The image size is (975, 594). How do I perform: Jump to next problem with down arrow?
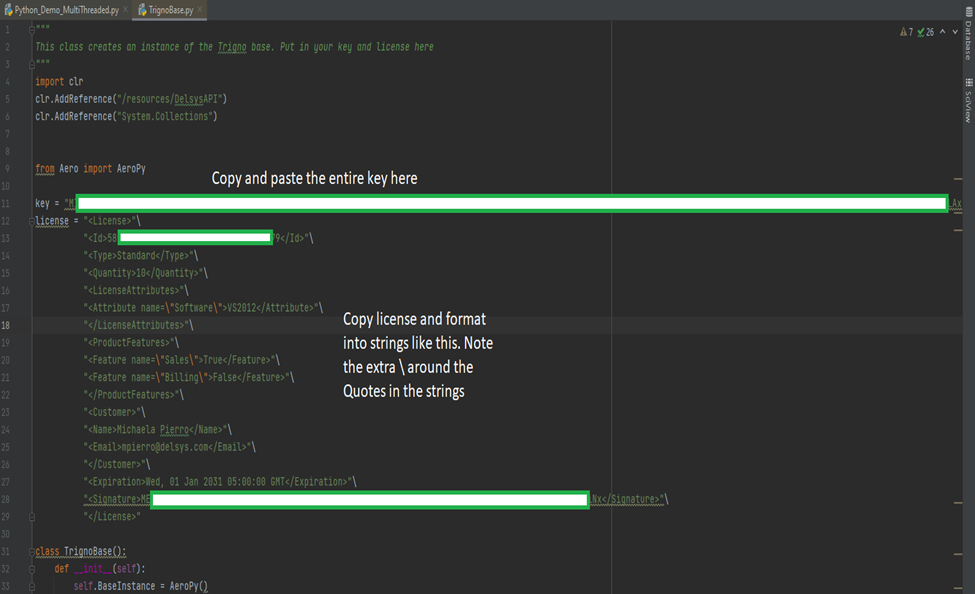955,31
